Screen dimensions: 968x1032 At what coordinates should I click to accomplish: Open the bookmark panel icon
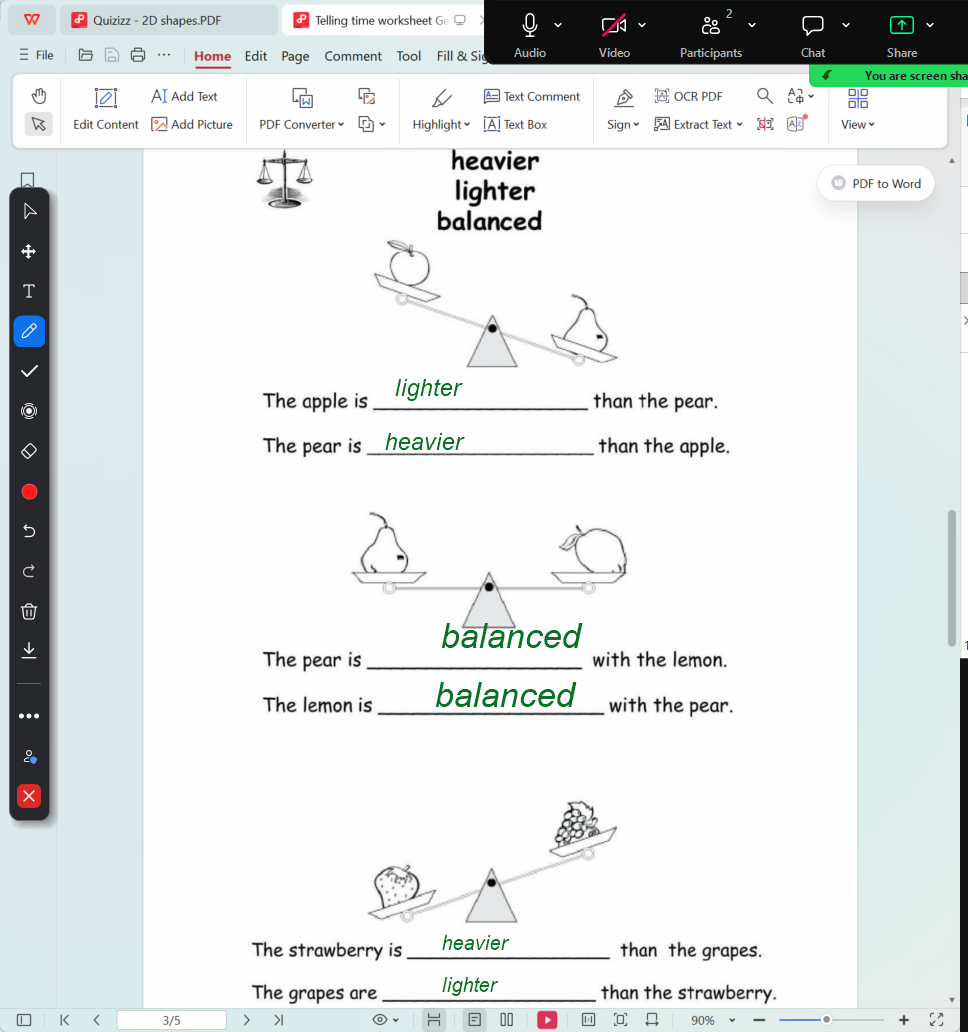(28, 180)
